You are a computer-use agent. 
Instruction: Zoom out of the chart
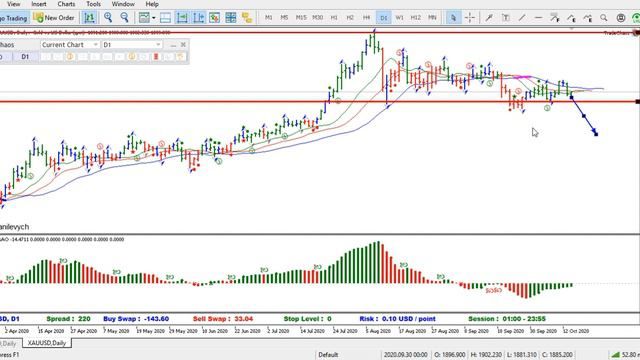[124, 17]
